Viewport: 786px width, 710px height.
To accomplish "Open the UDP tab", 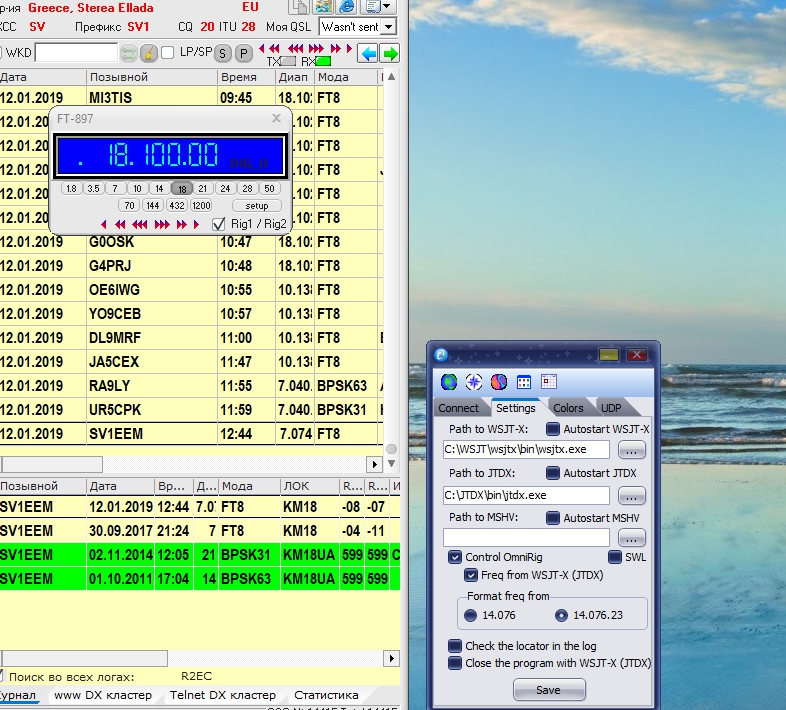I will [x=610, y=408].
